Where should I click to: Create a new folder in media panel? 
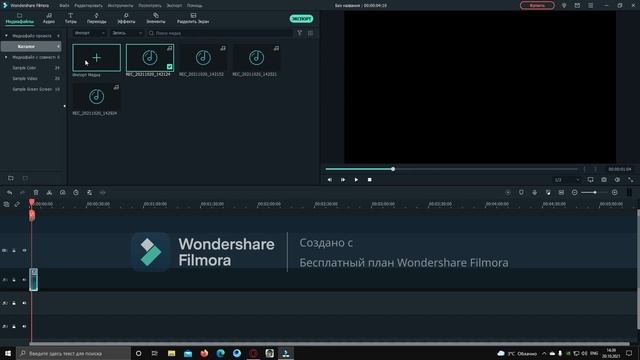point(11,178)
